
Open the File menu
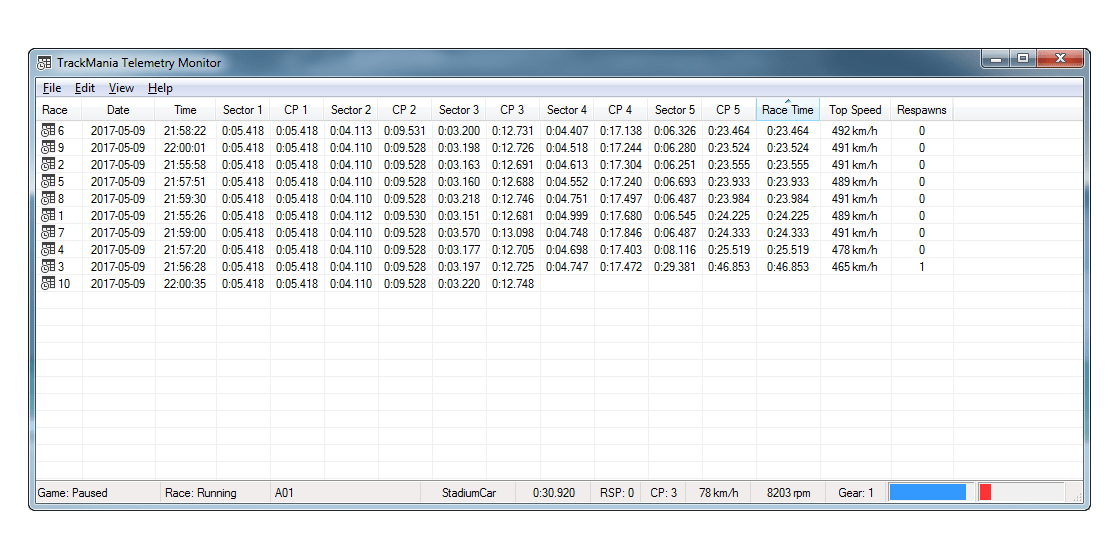coord(51,88)
